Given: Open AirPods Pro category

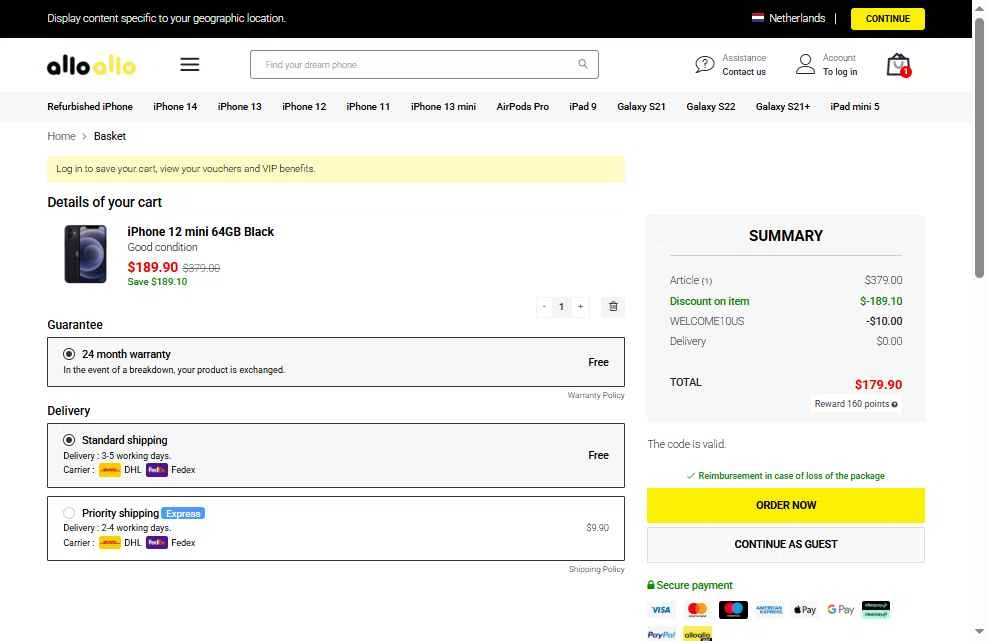Looking at the screenshot, I should click(x=522, y=106).
